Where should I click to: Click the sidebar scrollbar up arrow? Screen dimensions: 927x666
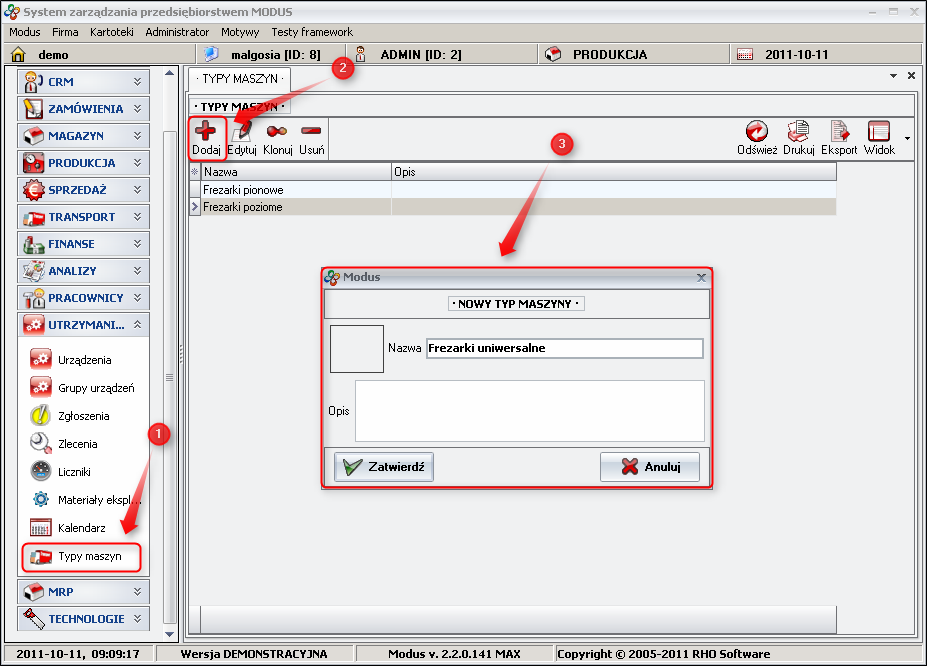click(170, 73)
